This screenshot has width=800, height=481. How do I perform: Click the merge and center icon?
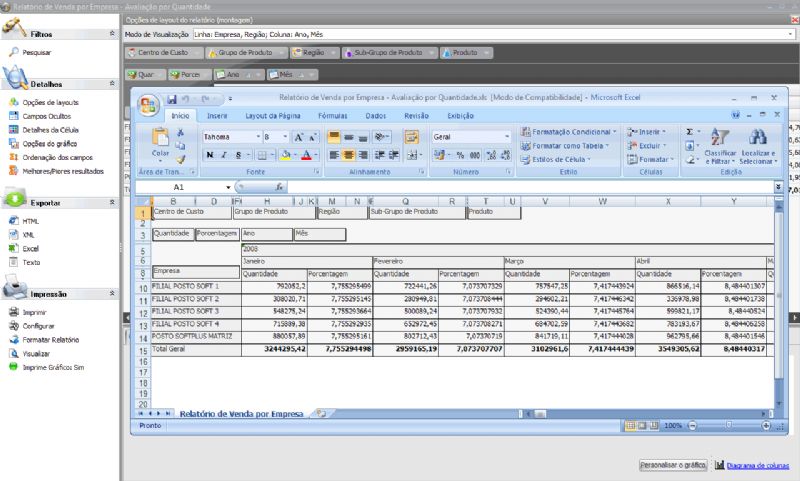click(412, 155)
